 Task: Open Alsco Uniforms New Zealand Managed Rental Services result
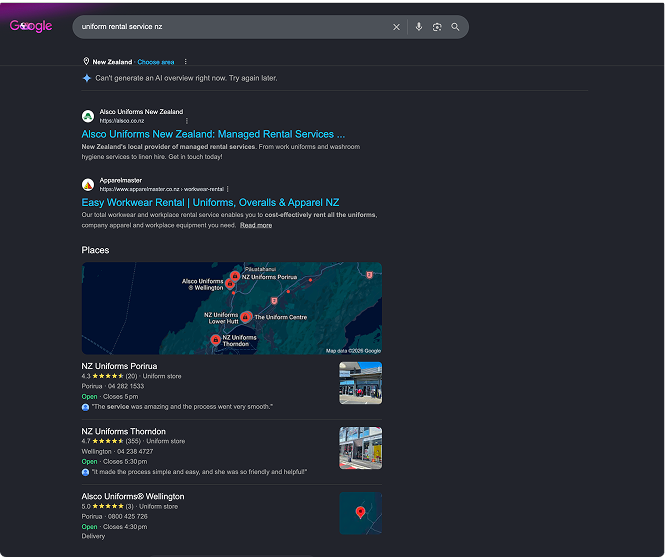click(213, 134)
